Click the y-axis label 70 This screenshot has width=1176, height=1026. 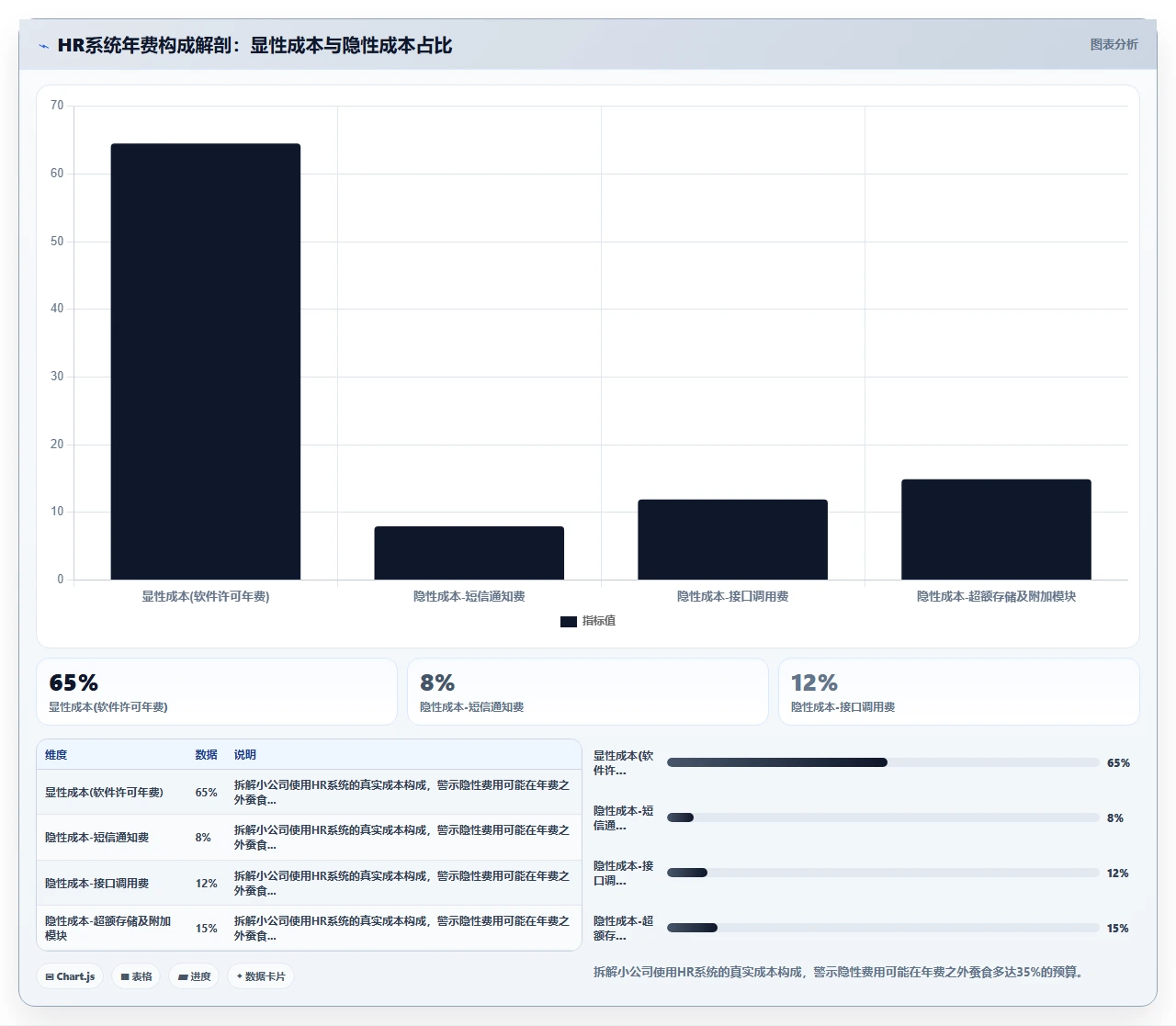[57, 106]
